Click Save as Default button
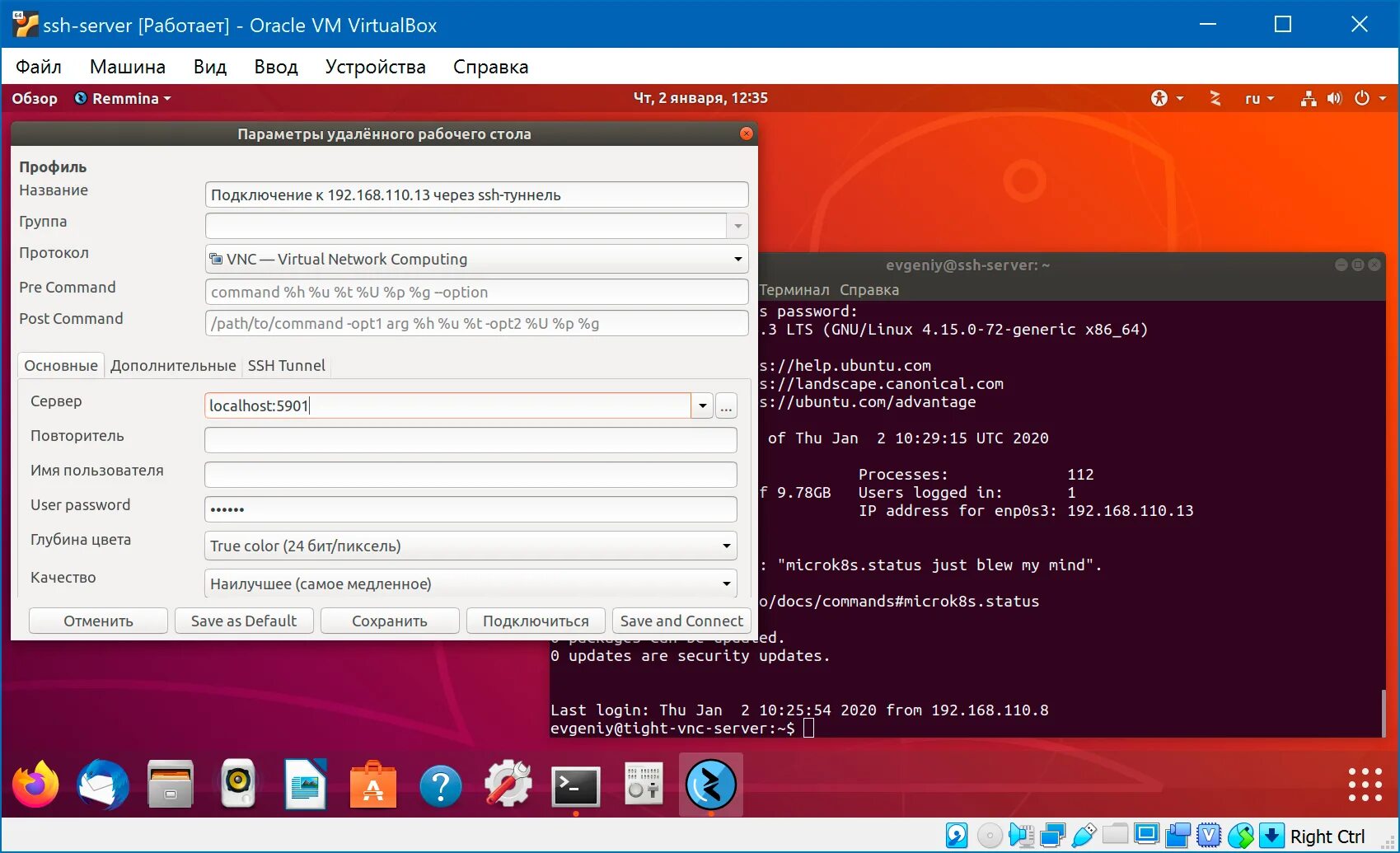Viewport: 1400px width, 853px height. [244, 621]
